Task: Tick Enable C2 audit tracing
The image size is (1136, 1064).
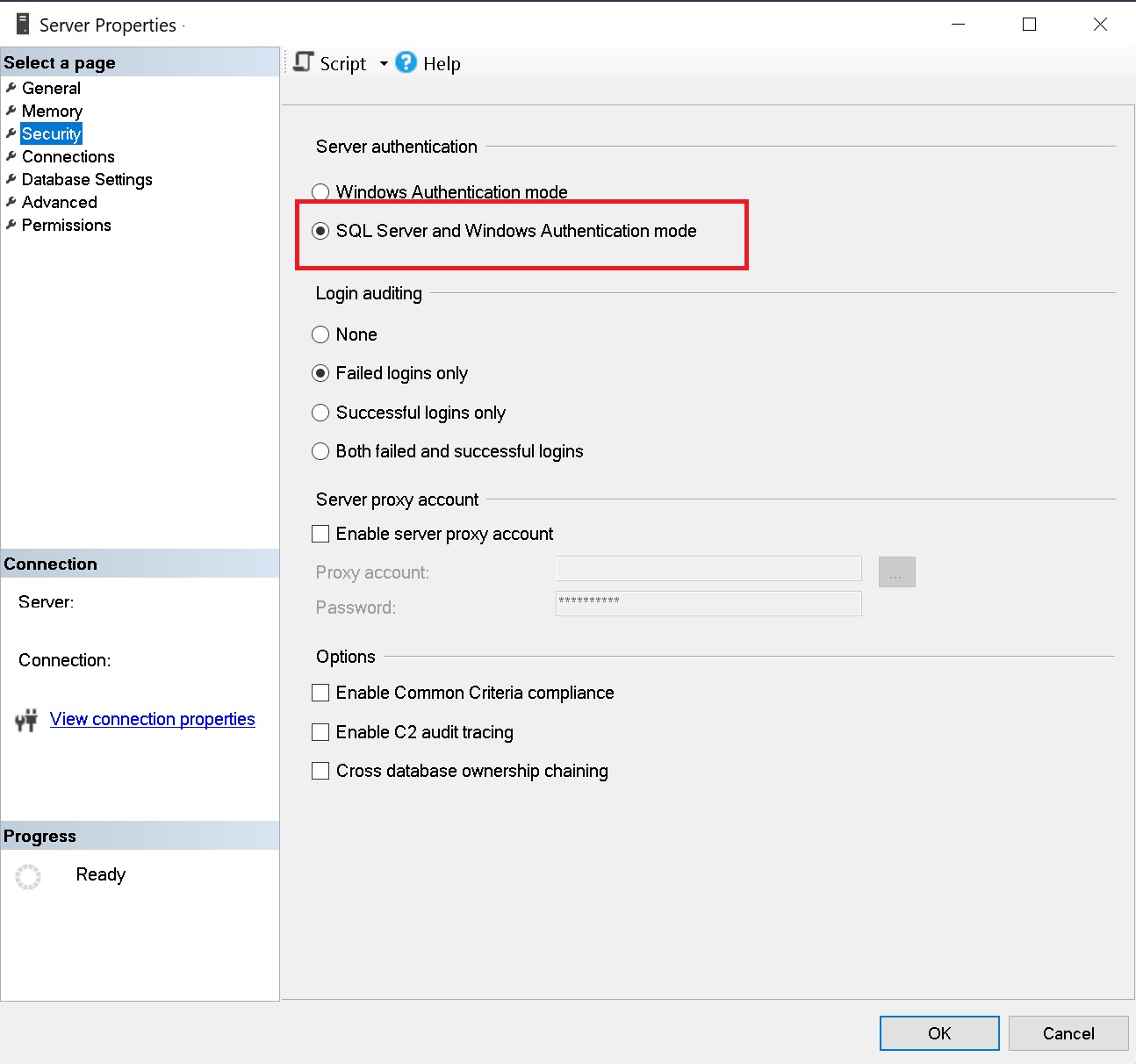Action: point(321,732)
